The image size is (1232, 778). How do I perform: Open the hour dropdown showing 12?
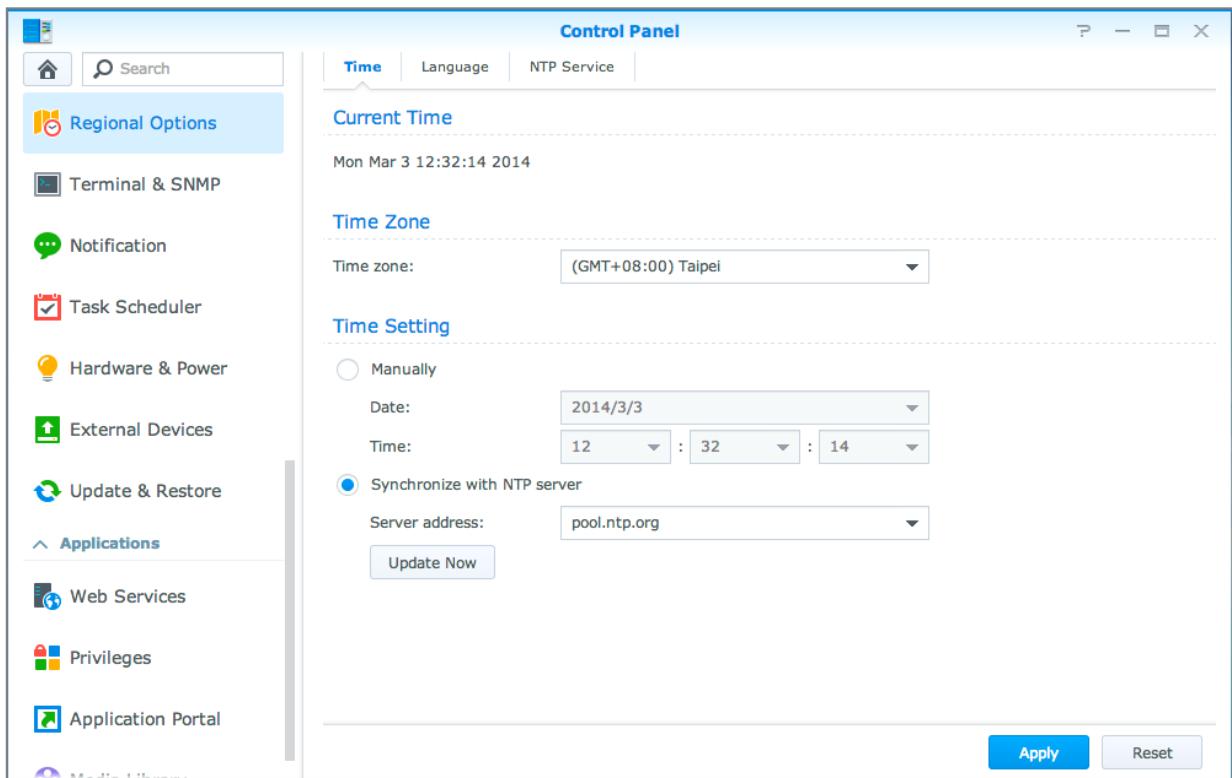point(616,447)
